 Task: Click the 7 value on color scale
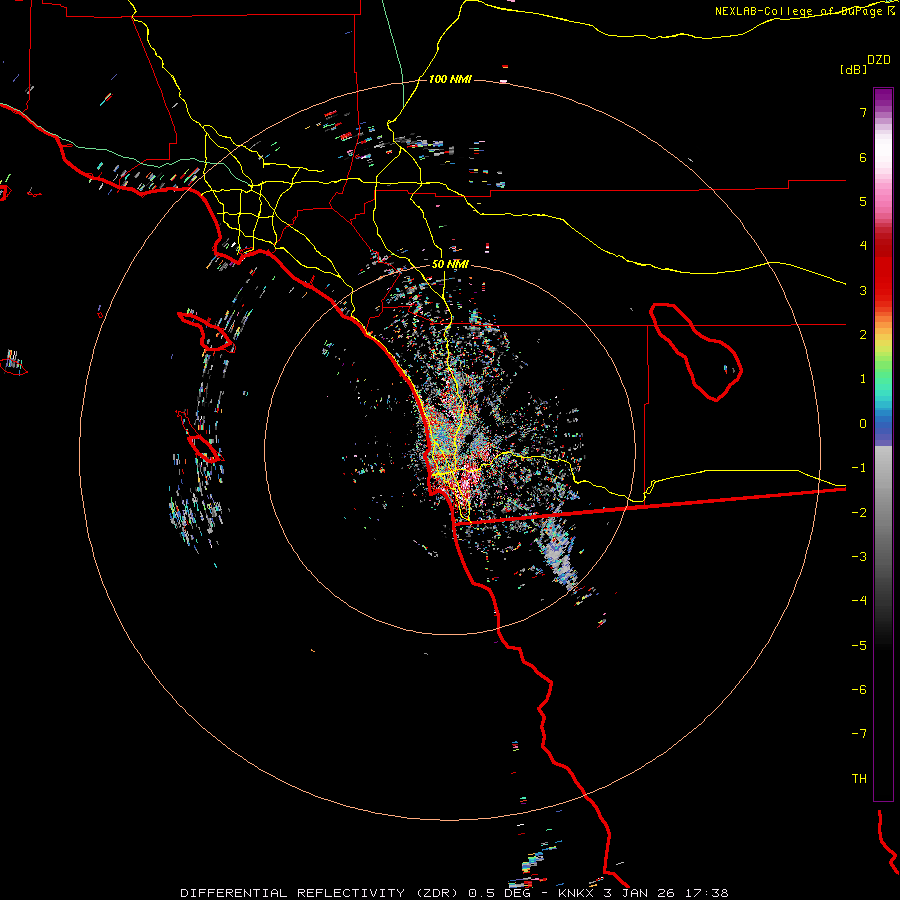point(863,112)
